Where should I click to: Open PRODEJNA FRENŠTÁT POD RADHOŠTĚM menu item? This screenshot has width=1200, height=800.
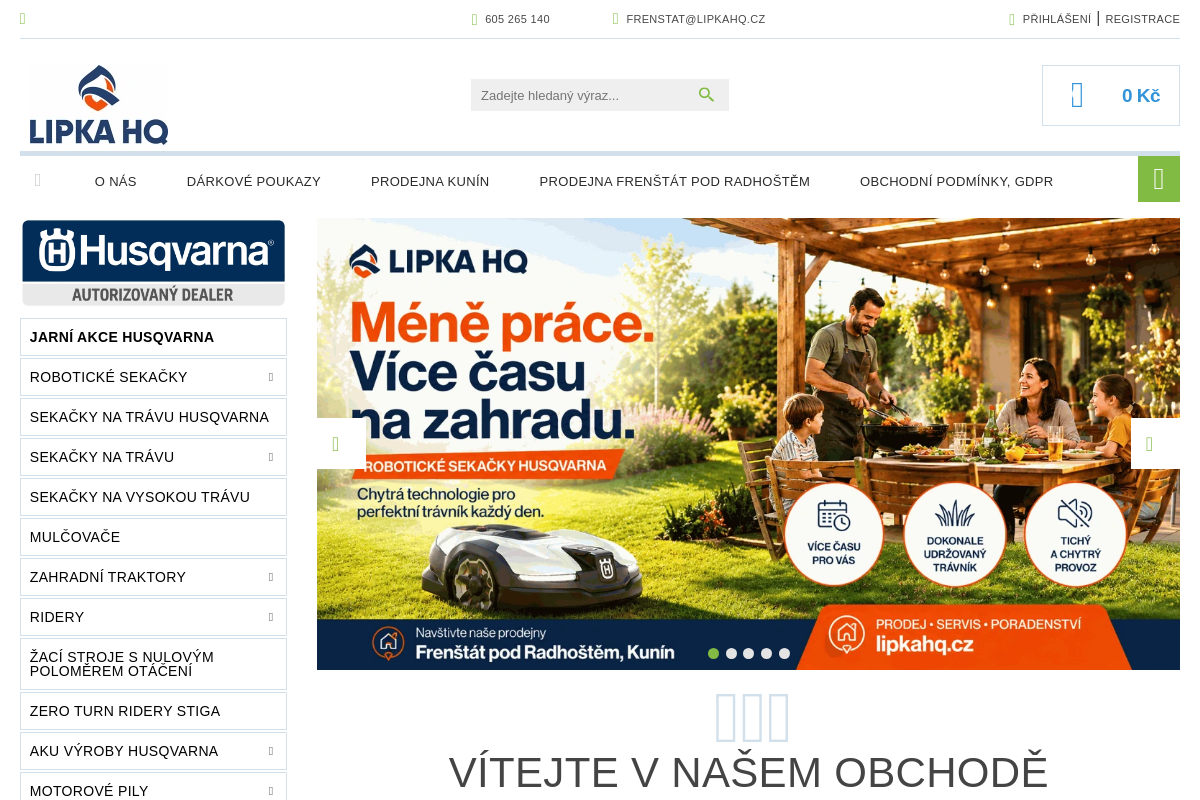(x=675, y=181)
